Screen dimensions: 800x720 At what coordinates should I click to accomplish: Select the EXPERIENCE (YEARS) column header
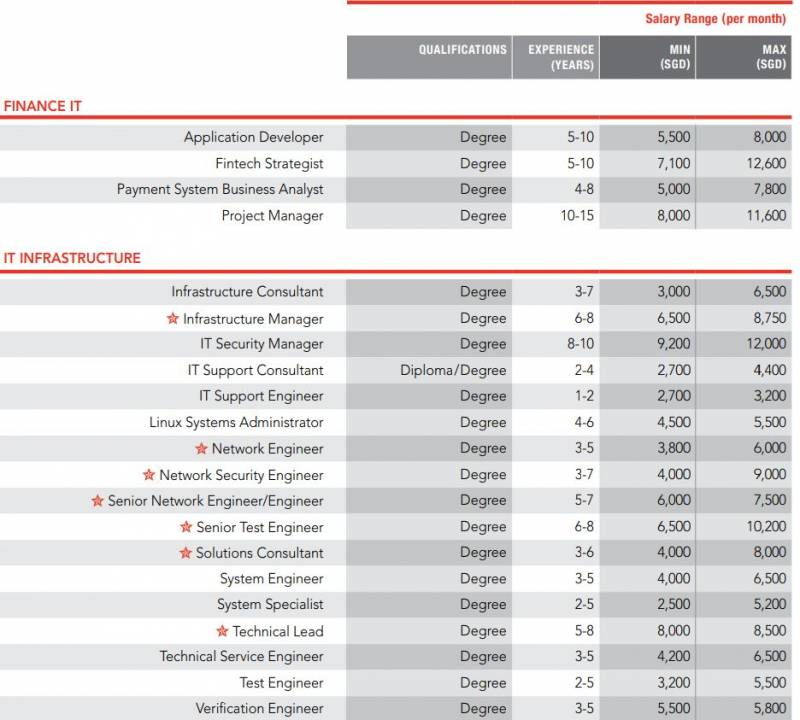tap(561, 57)
